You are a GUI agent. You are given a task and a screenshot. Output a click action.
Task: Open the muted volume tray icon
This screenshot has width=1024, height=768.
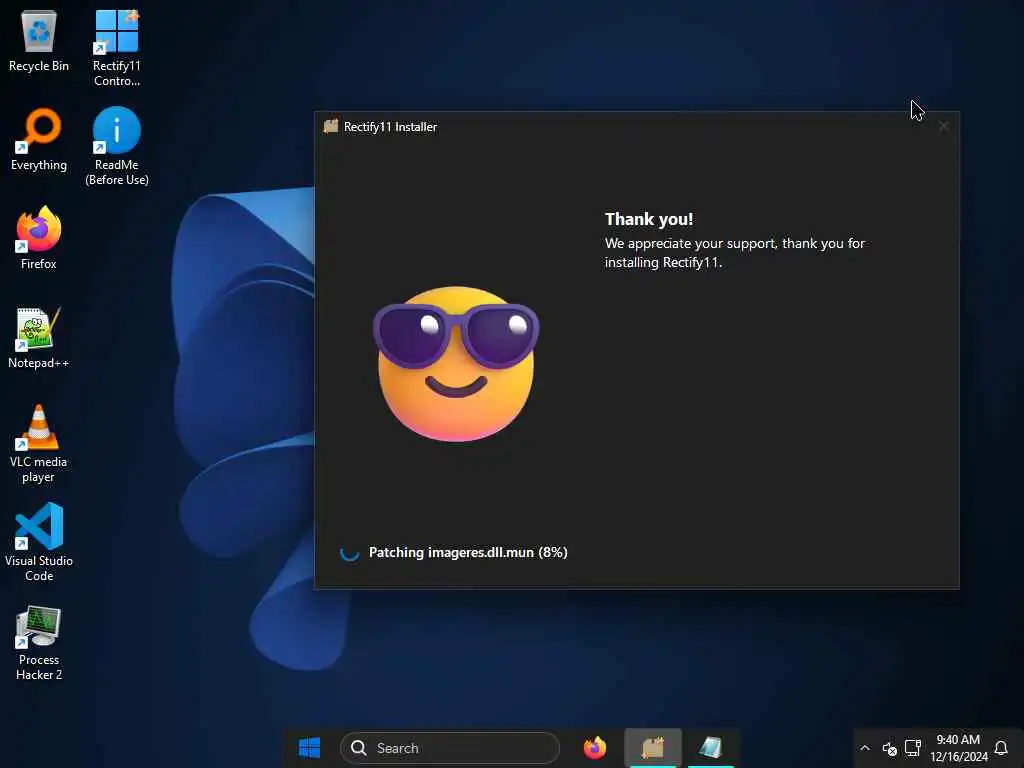pos(889,748)
